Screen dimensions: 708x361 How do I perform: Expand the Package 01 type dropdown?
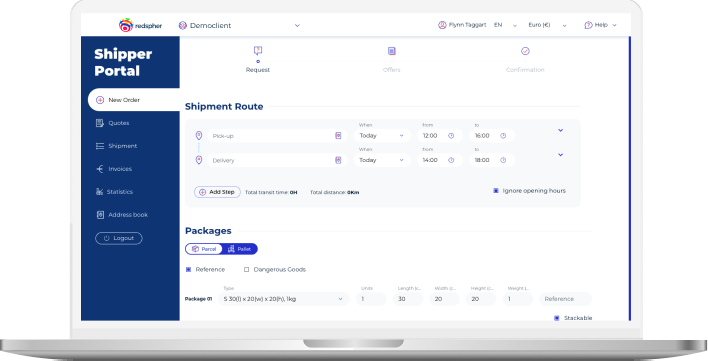click(x=284, y=299)
